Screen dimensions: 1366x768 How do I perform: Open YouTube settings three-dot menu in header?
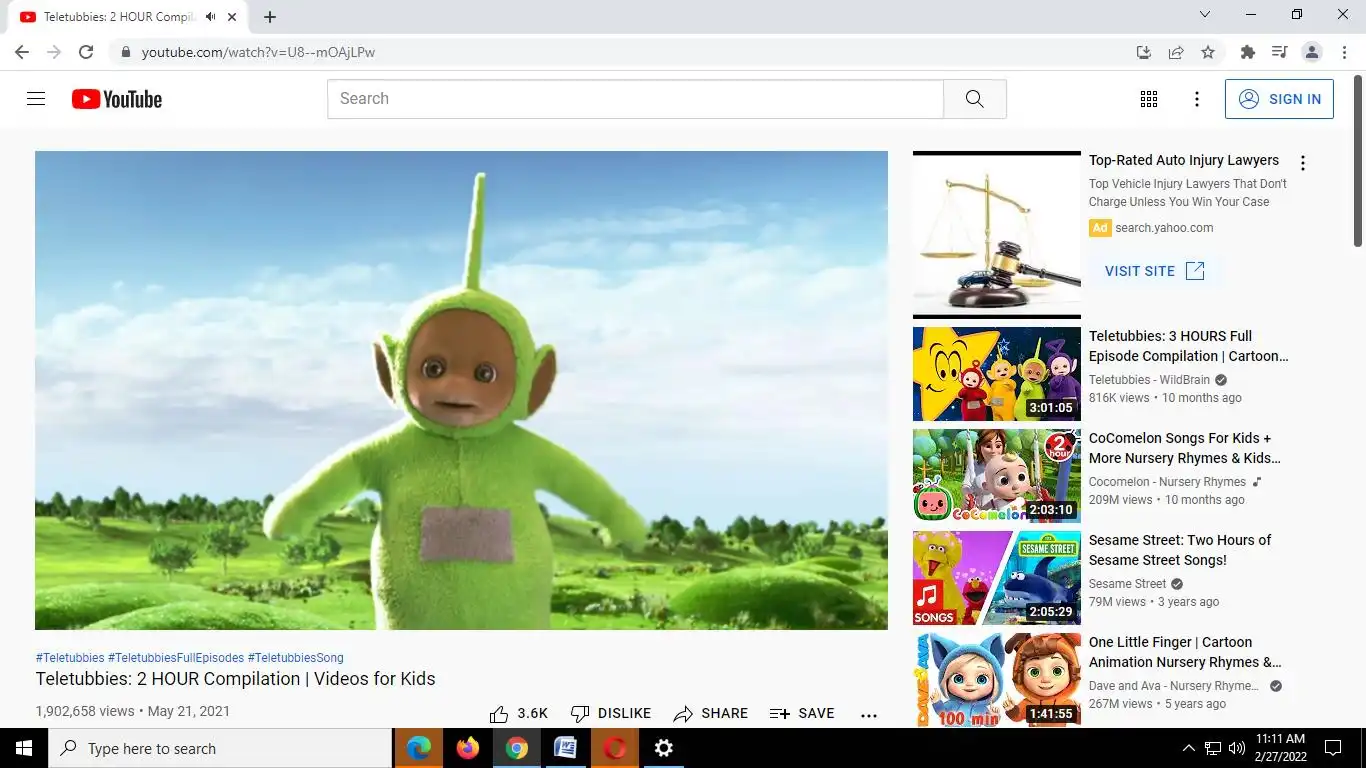(x=1197, y=99)
